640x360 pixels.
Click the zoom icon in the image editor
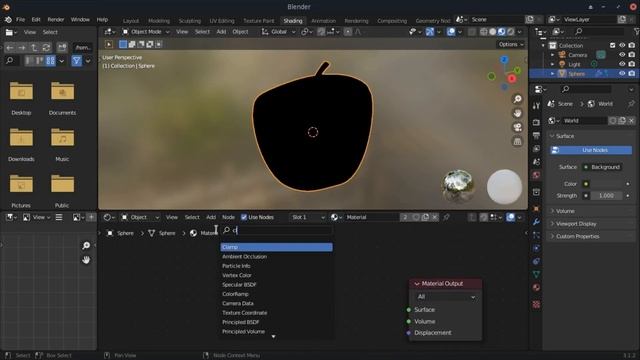coord(86,245)
